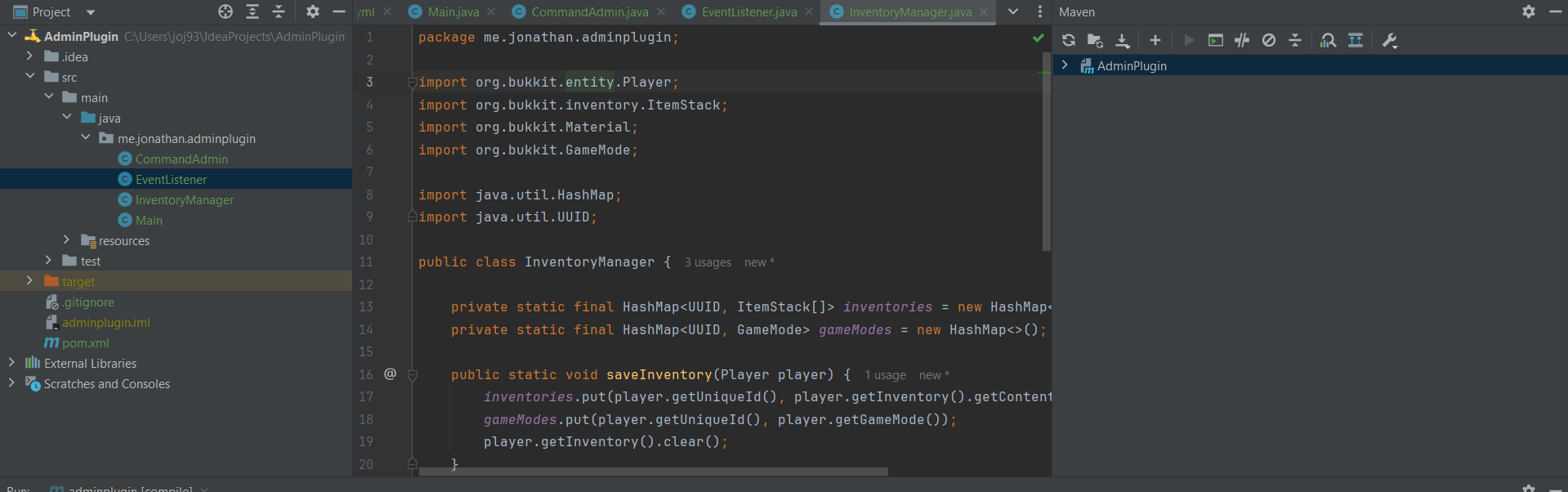Click line number 11 in the gutter

point(366,262)
